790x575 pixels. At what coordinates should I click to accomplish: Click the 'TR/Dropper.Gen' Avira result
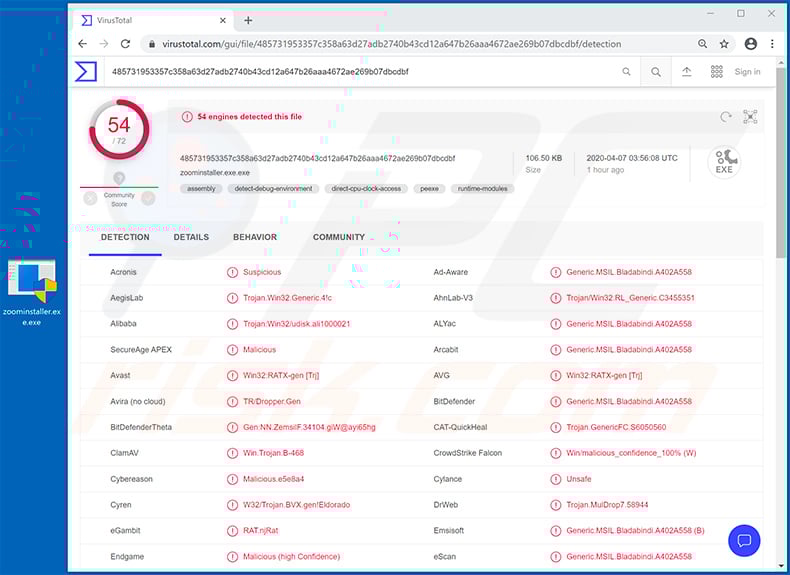[272, 402]
